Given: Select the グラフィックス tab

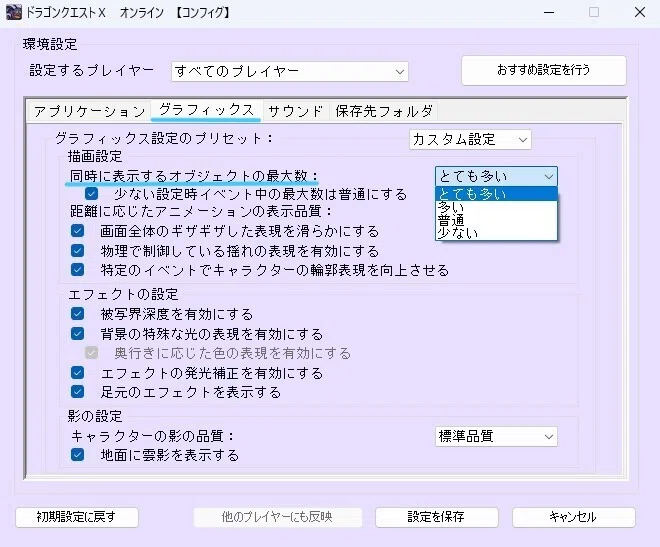Looking at the screenshot, I should coord(206,110).
